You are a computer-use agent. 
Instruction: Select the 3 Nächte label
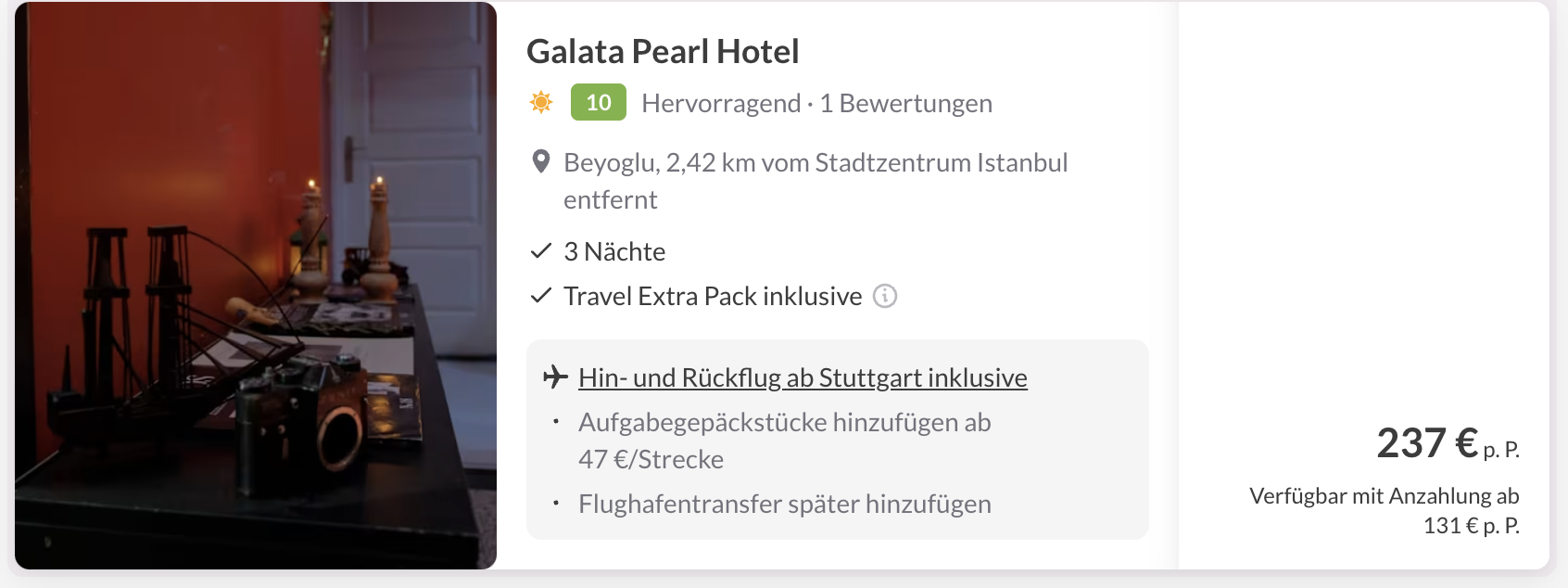click(614, 251)
